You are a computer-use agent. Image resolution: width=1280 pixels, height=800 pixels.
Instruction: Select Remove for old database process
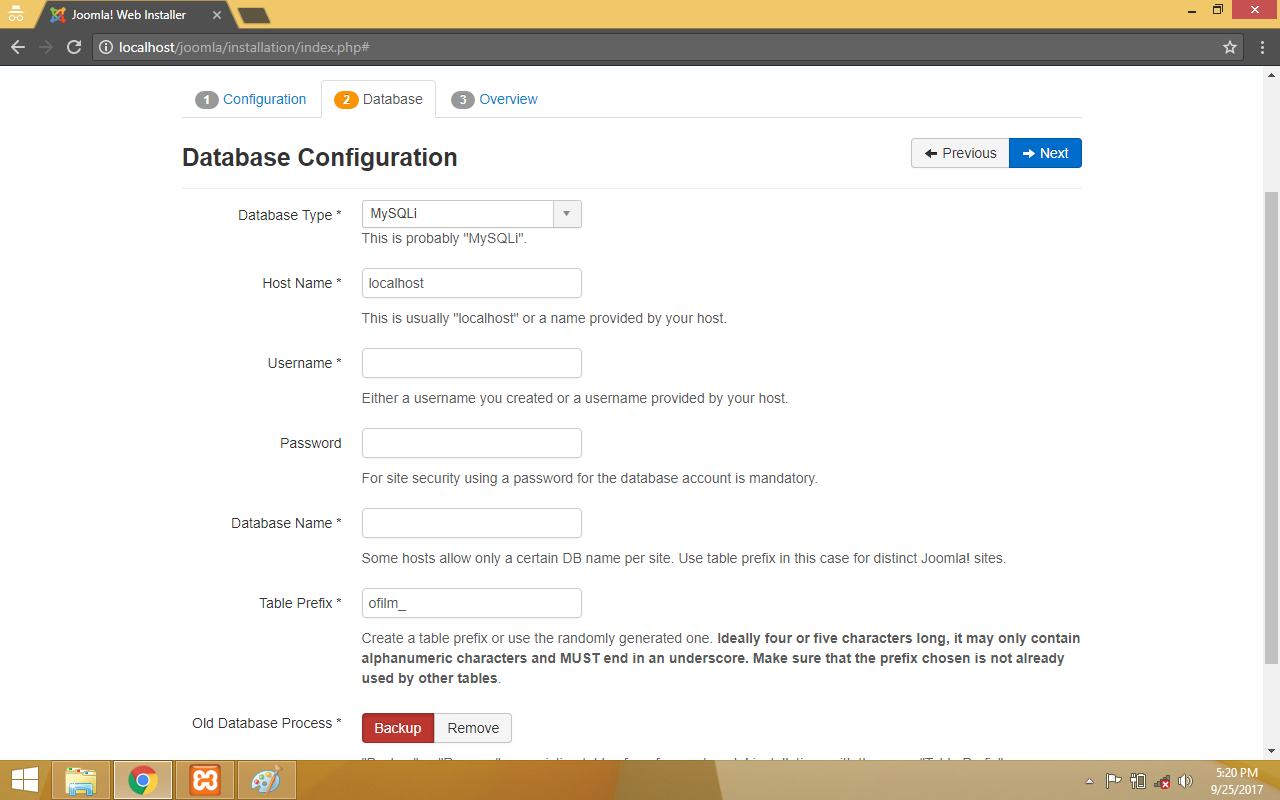coord(473,728)
